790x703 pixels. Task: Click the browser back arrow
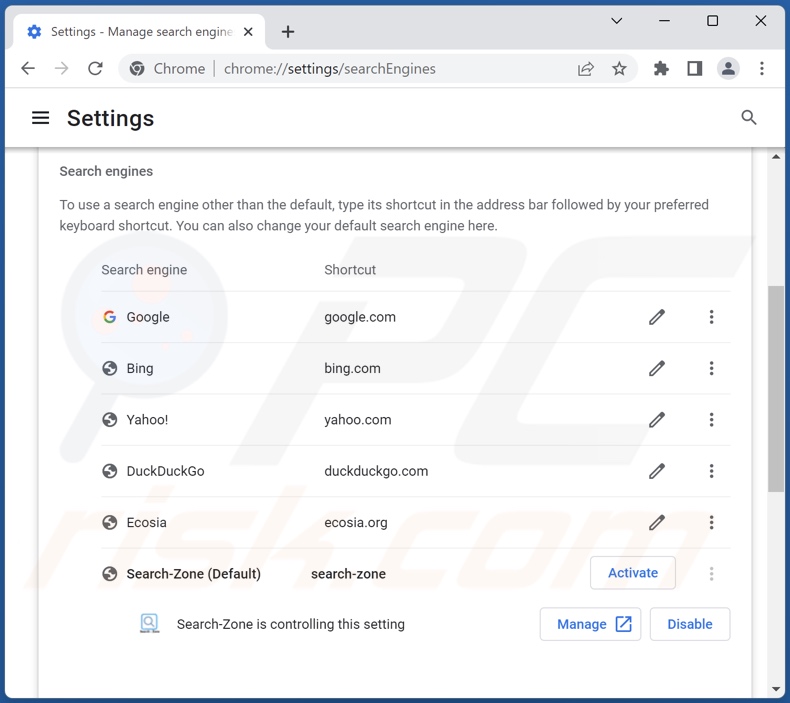tap(28, 69)
